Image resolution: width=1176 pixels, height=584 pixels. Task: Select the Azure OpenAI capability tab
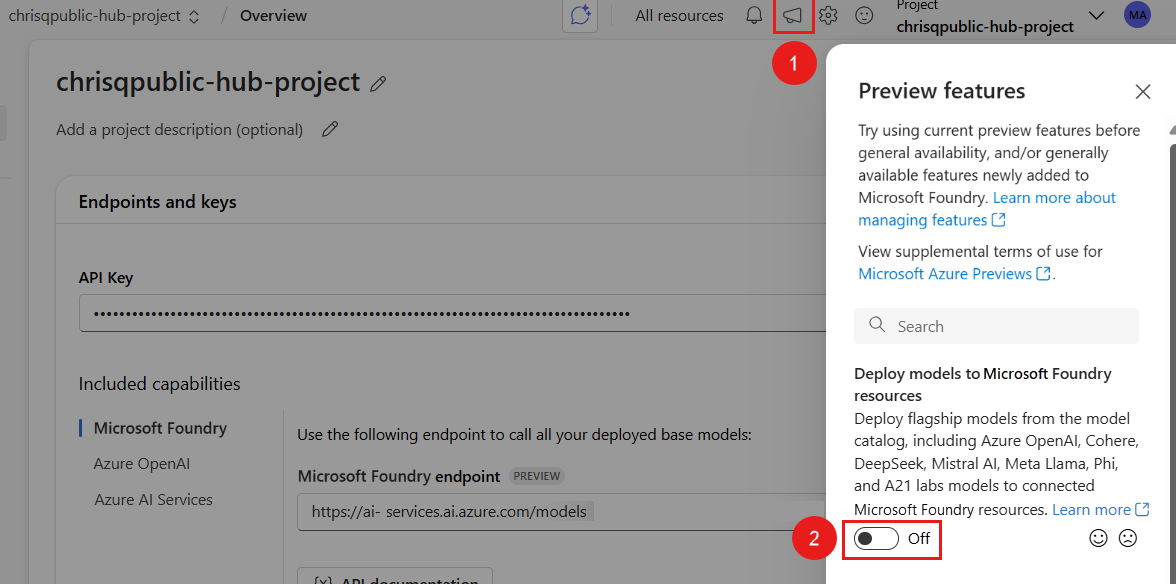(142, 464)
